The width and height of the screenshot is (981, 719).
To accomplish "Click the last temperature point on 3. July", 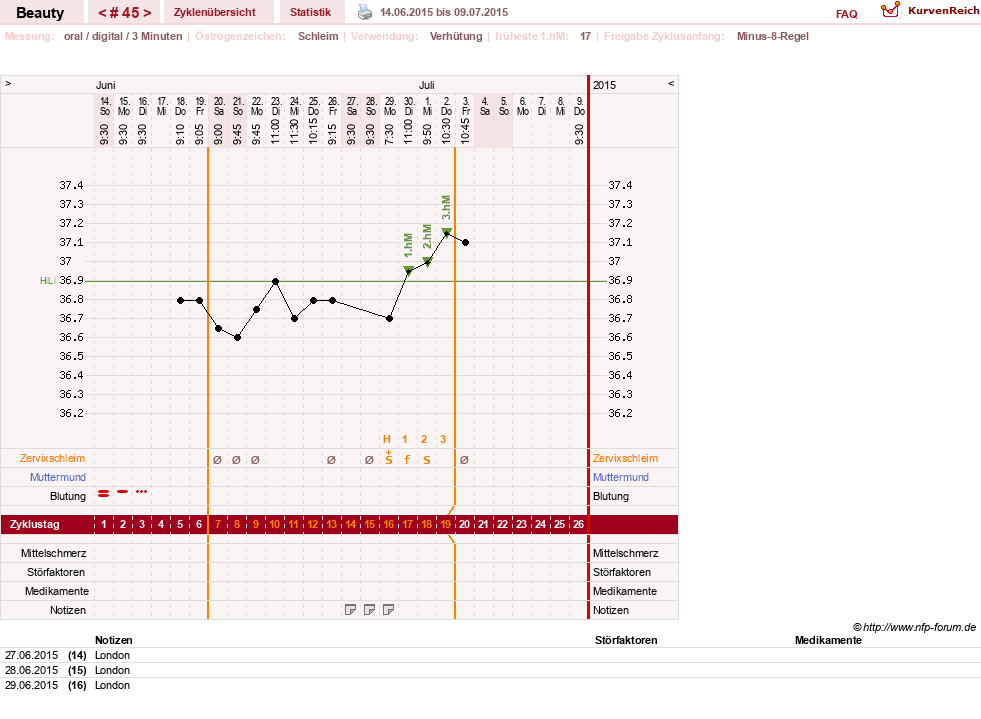I will coord(465,242).
